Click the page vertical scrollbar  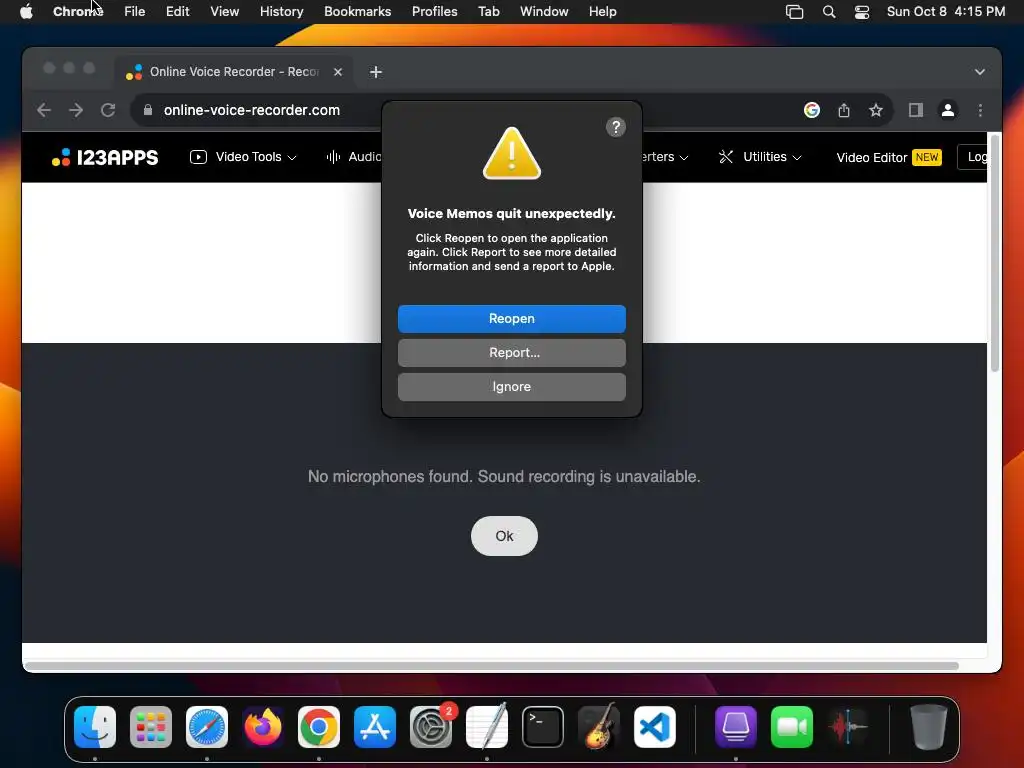tap(995, 253)
